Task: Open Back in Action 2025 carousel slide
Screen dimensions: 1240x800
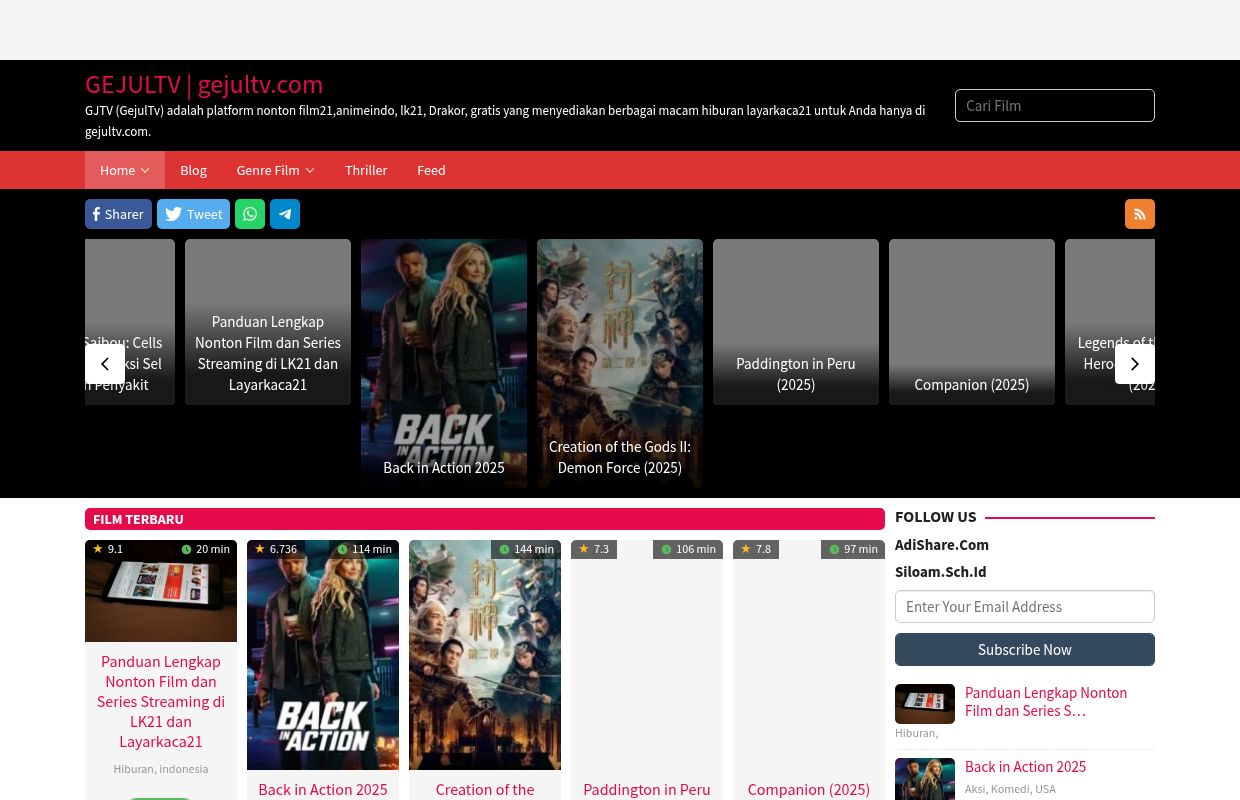Action: click(x=444, y=363)
